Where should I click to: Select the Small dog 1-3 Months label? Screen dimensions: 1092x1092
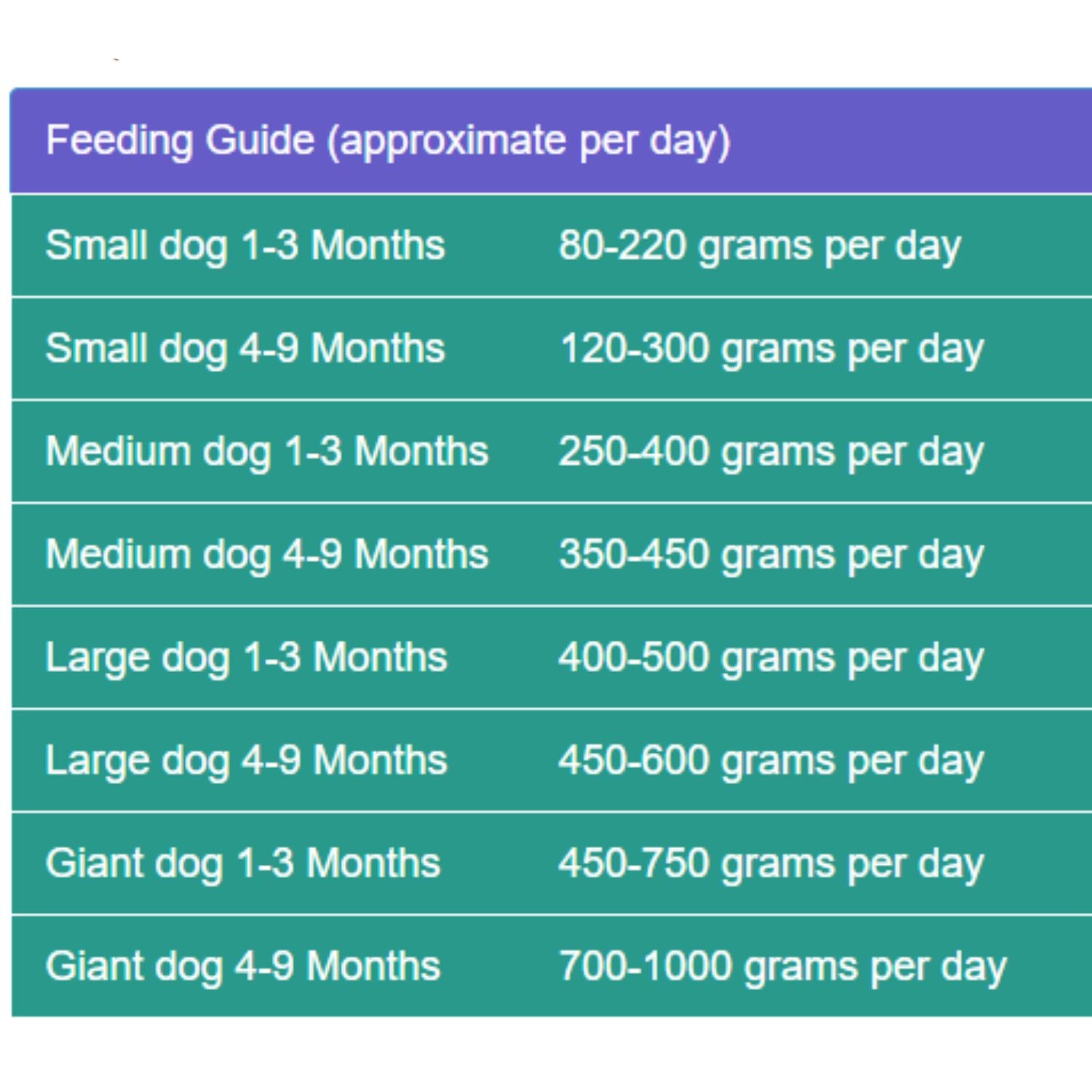[245, 245]
